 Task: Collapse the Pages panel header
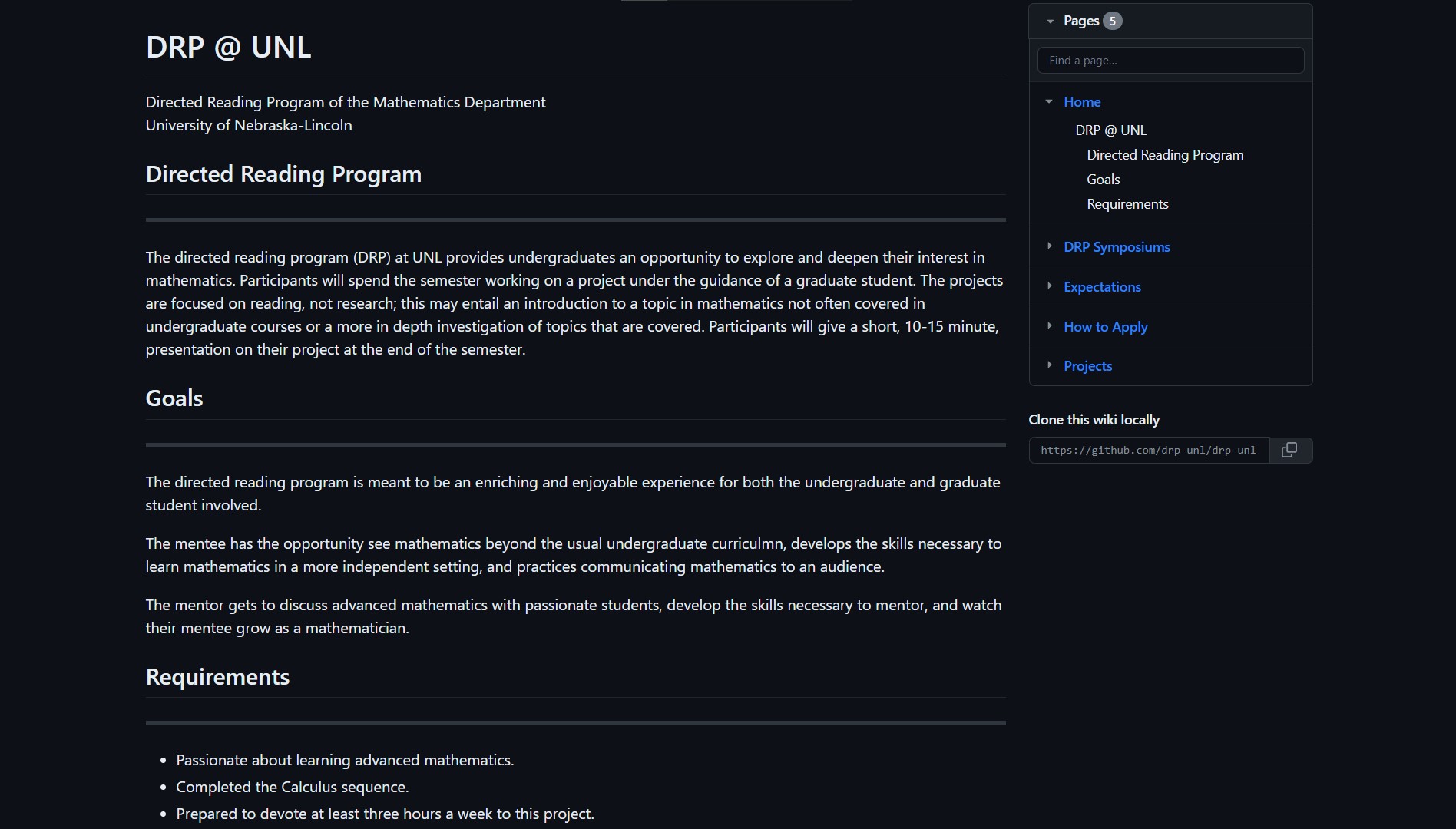(x=1051, y=21)
